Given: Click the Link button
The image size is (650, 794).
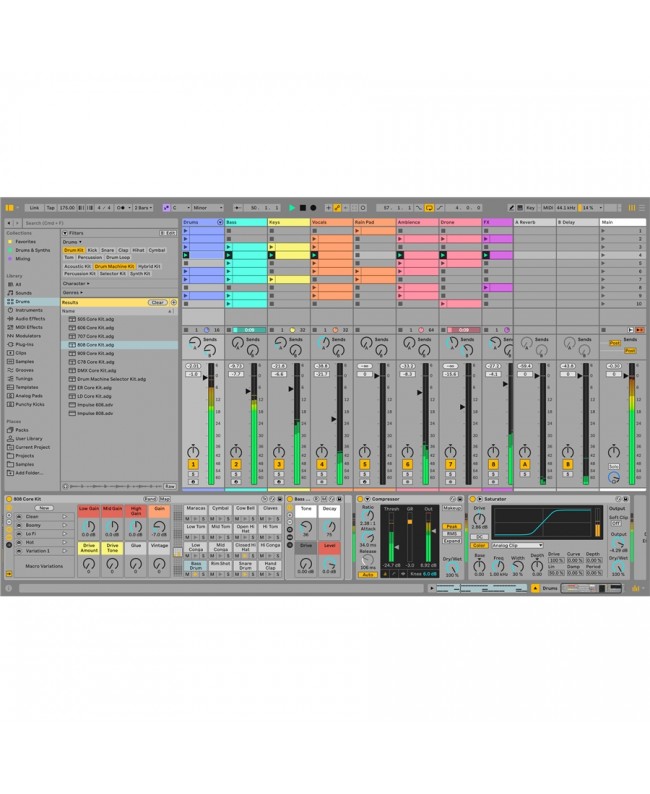Looking at the screenshot, I should click(x=34, y=208).
